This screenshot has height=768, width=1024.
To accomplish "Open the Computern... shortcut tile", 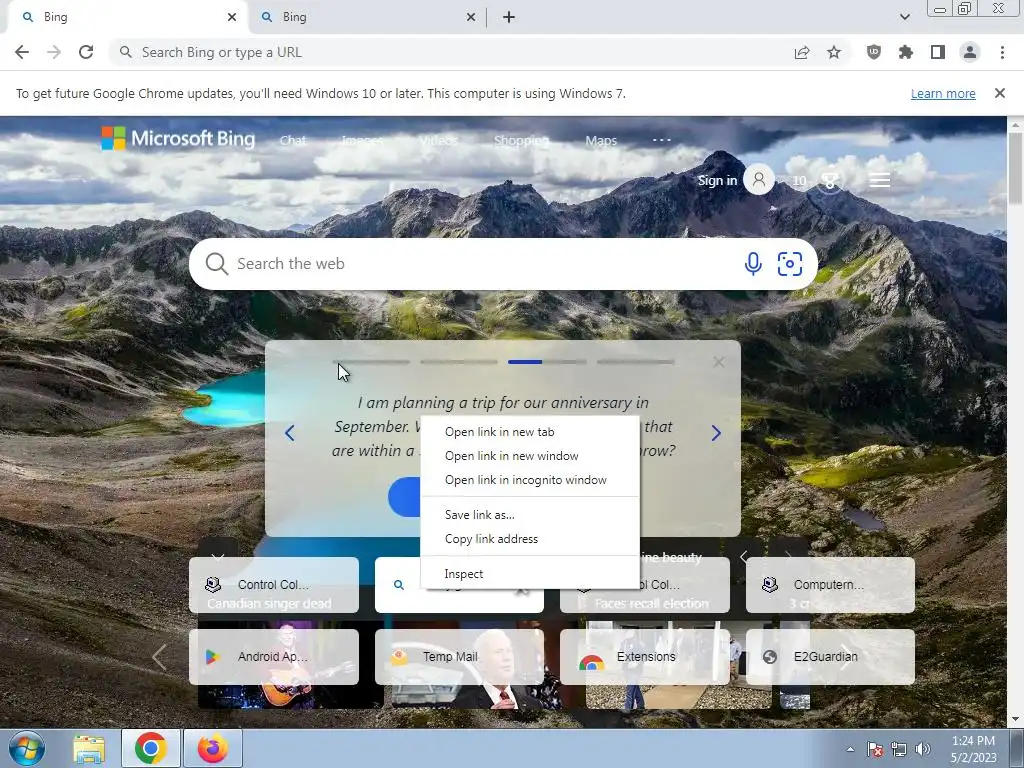I will click(x=830, y=585).
